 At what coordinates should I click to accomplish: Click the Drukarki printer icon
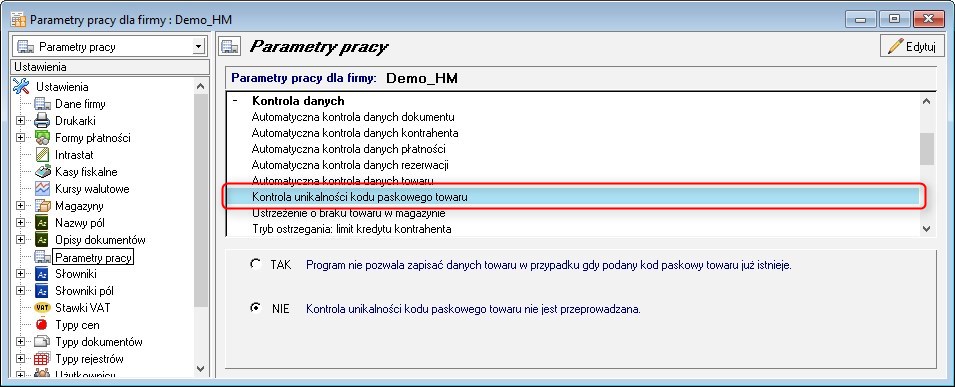click(43, 121)
